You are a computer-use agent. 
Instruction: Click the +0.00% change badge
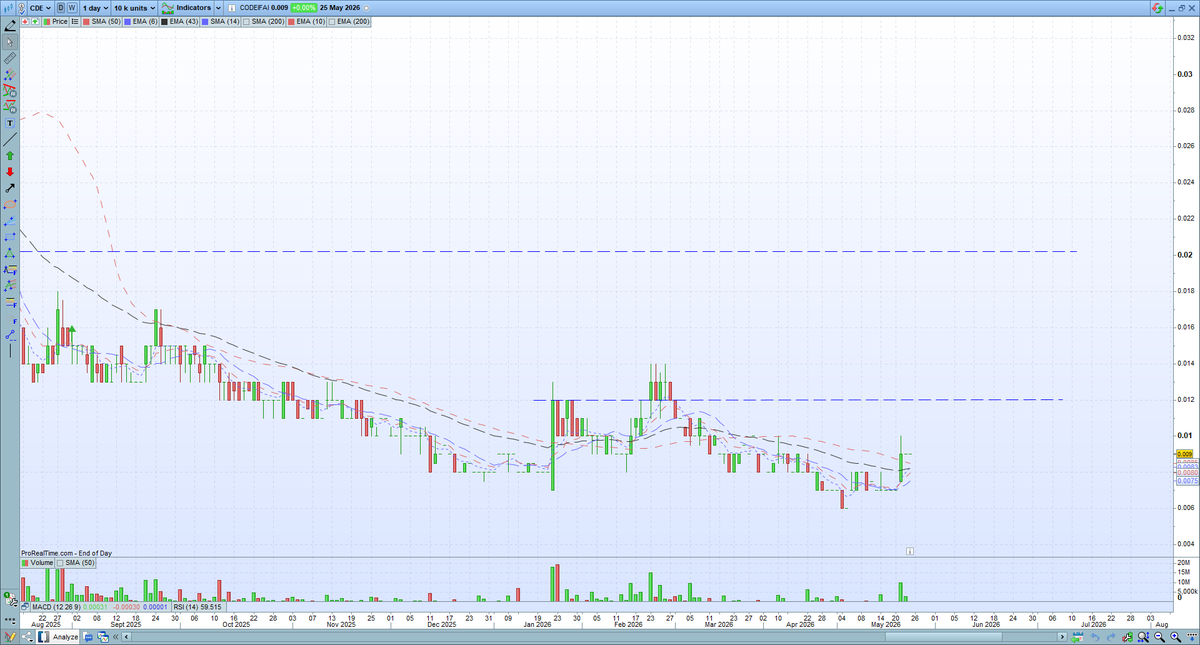(303, 8)
